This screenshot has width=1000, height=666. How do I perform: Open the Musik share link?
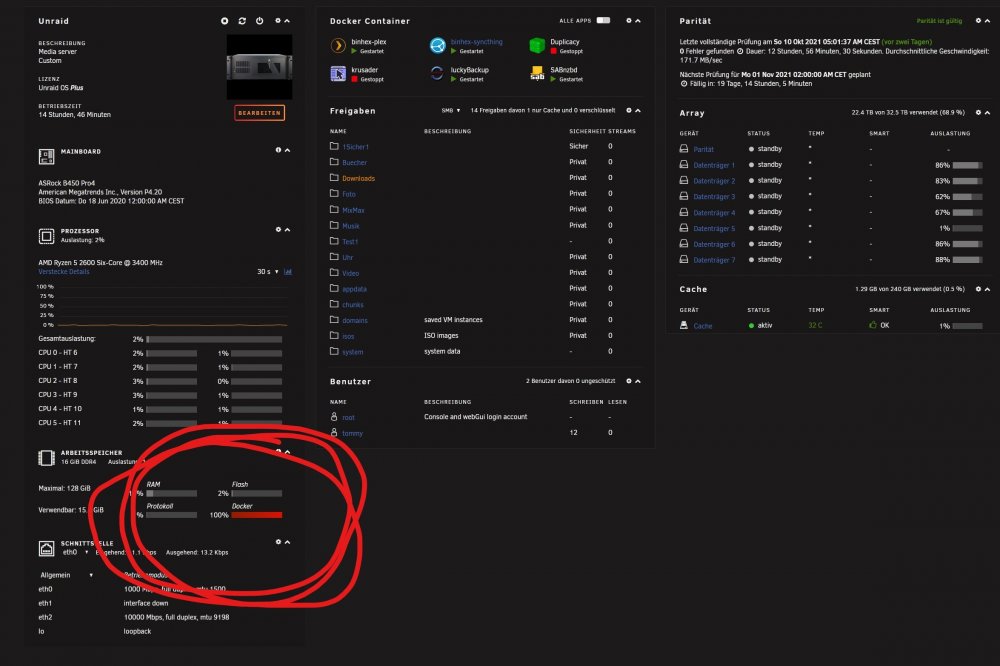351,226
